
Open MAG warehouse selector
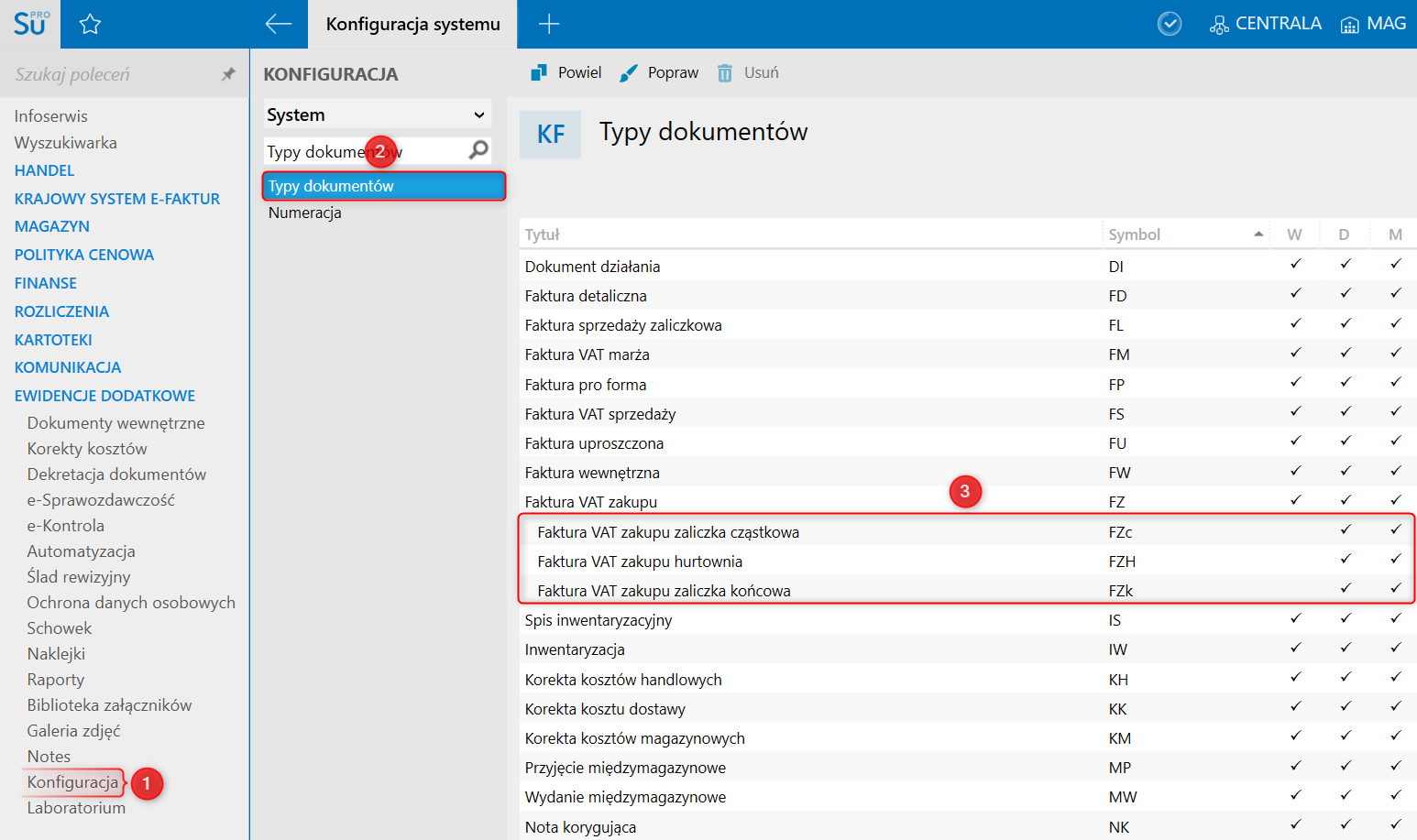click(1373, 24)
